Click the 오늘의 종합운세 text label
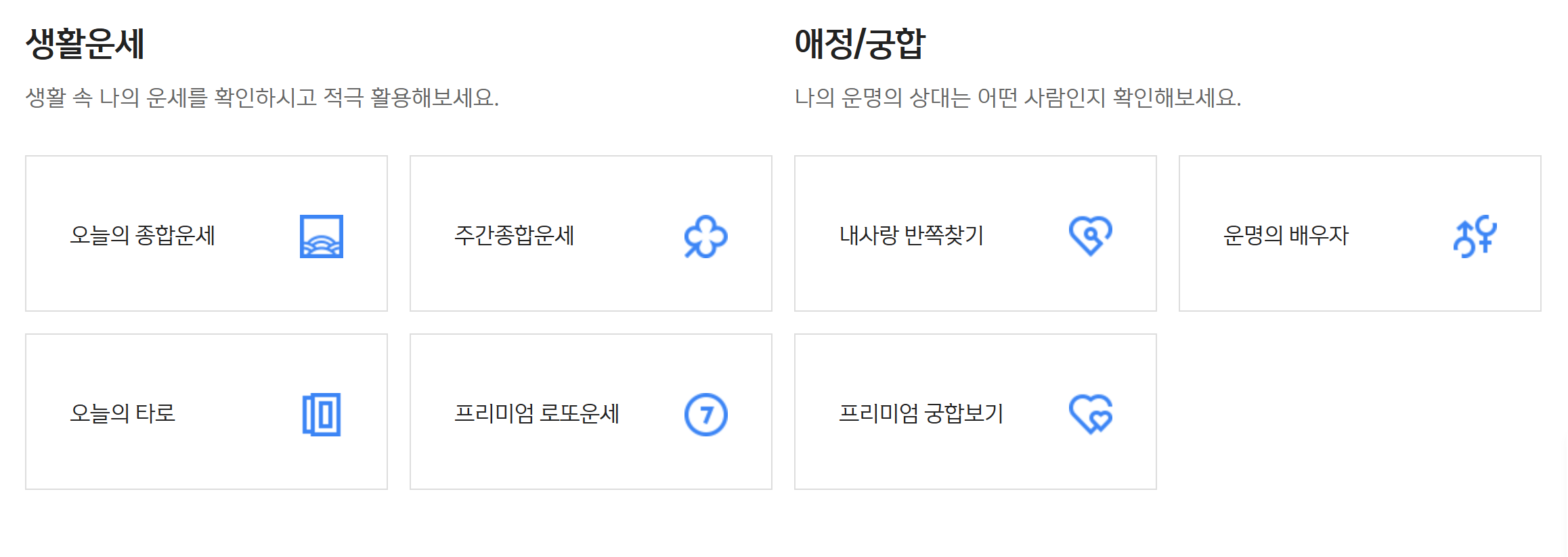The image size is (1568, 557). coord(144,236)
